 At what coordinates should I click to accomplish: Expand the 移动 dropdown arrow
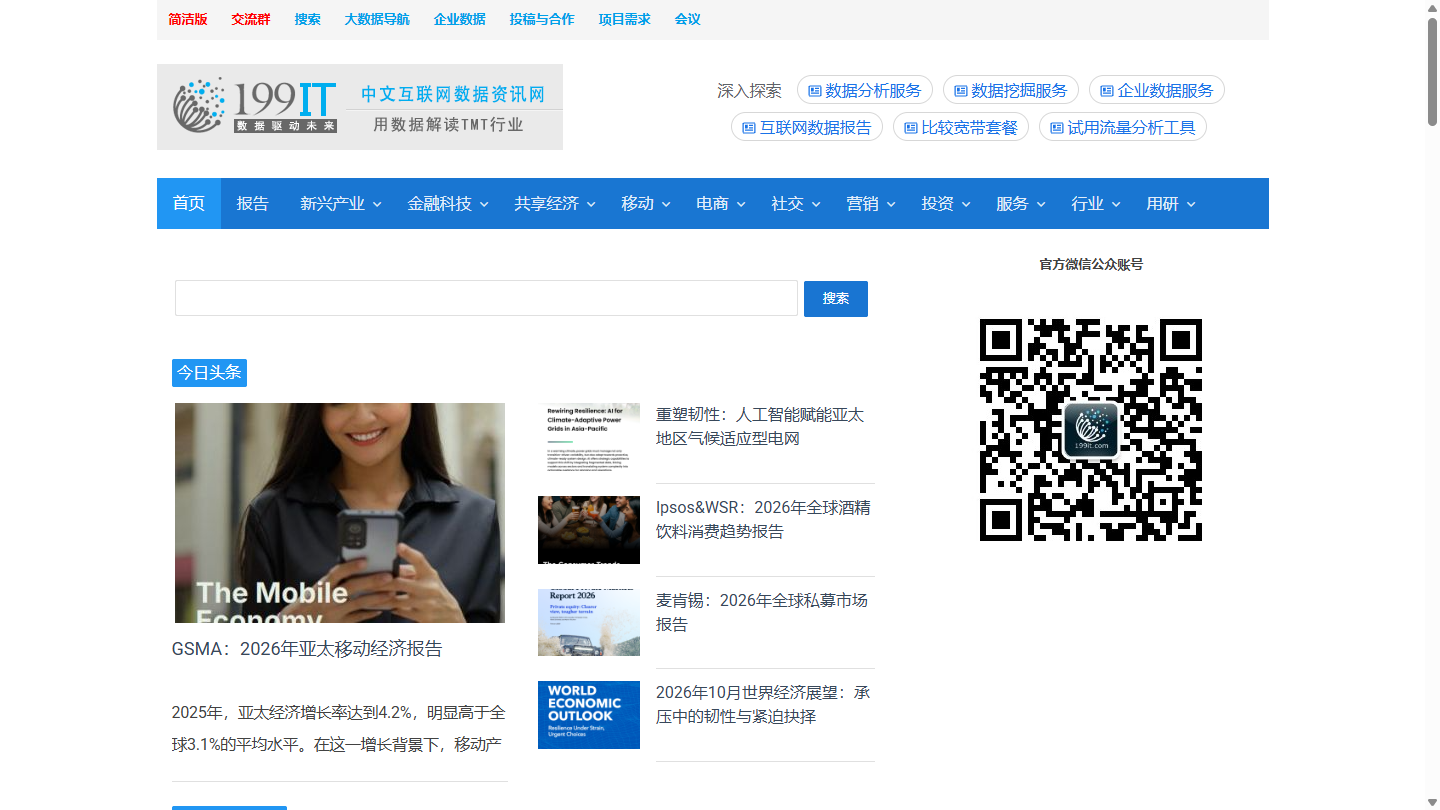coord(666,204)
